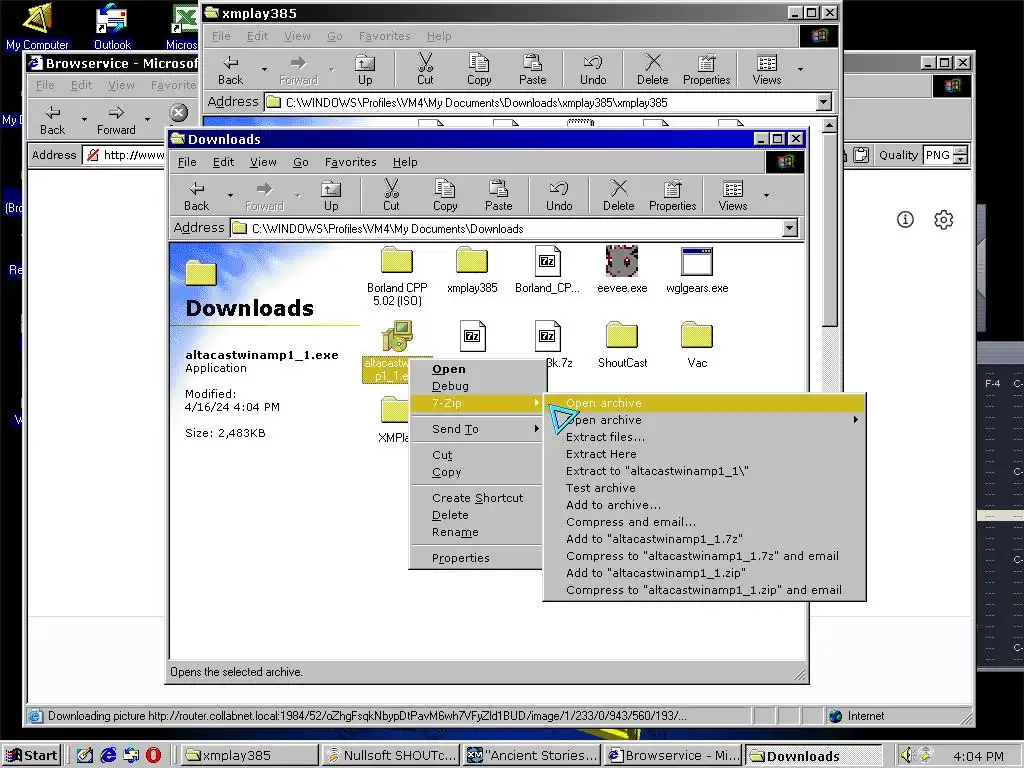Screen dimensions: 1024x768
Task: Open the Views dropdown arrow in the Downloads toolbar
Action: [766, 195]
